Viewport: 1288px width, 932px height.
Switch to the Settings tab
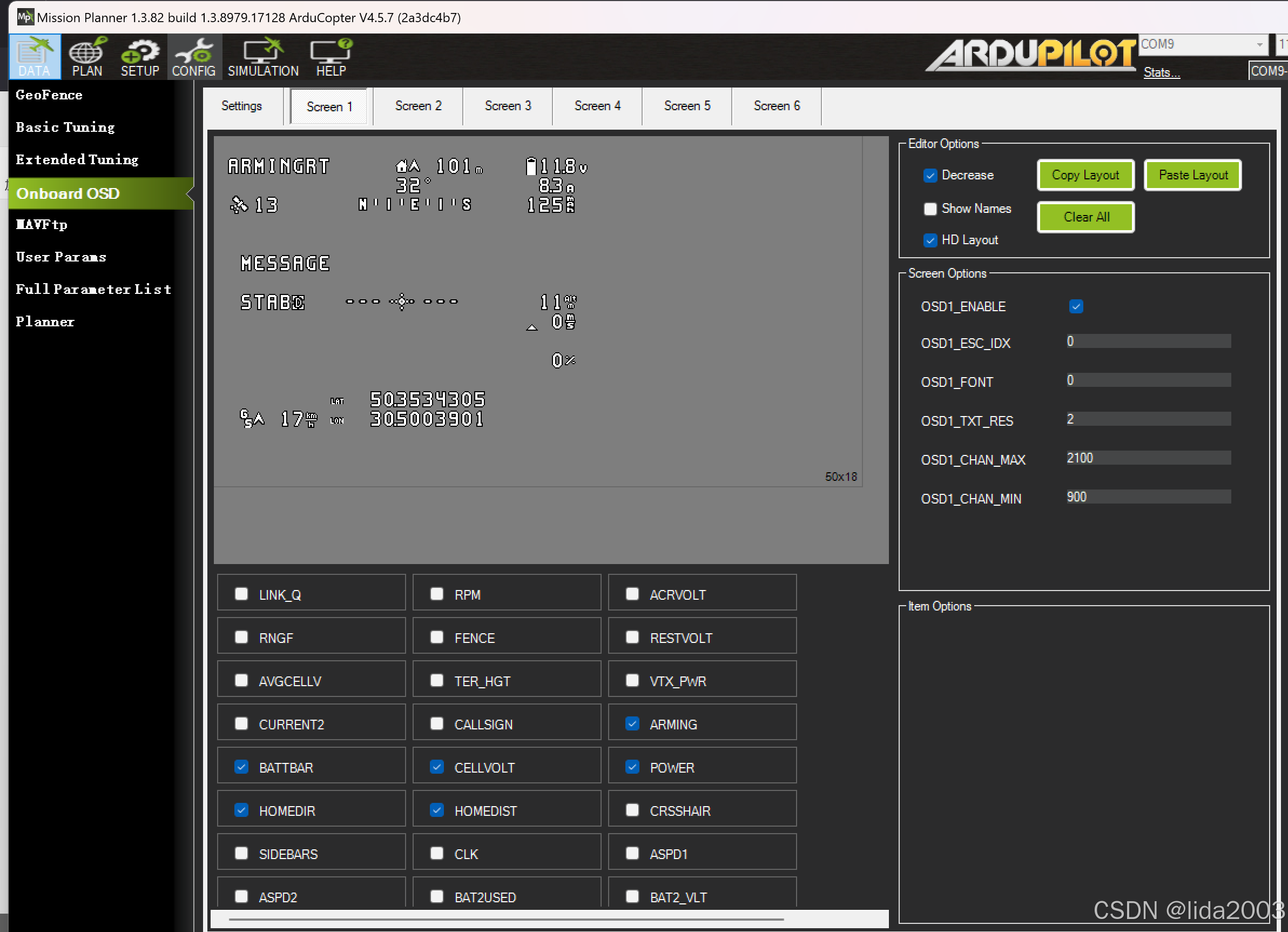[241, 106]
